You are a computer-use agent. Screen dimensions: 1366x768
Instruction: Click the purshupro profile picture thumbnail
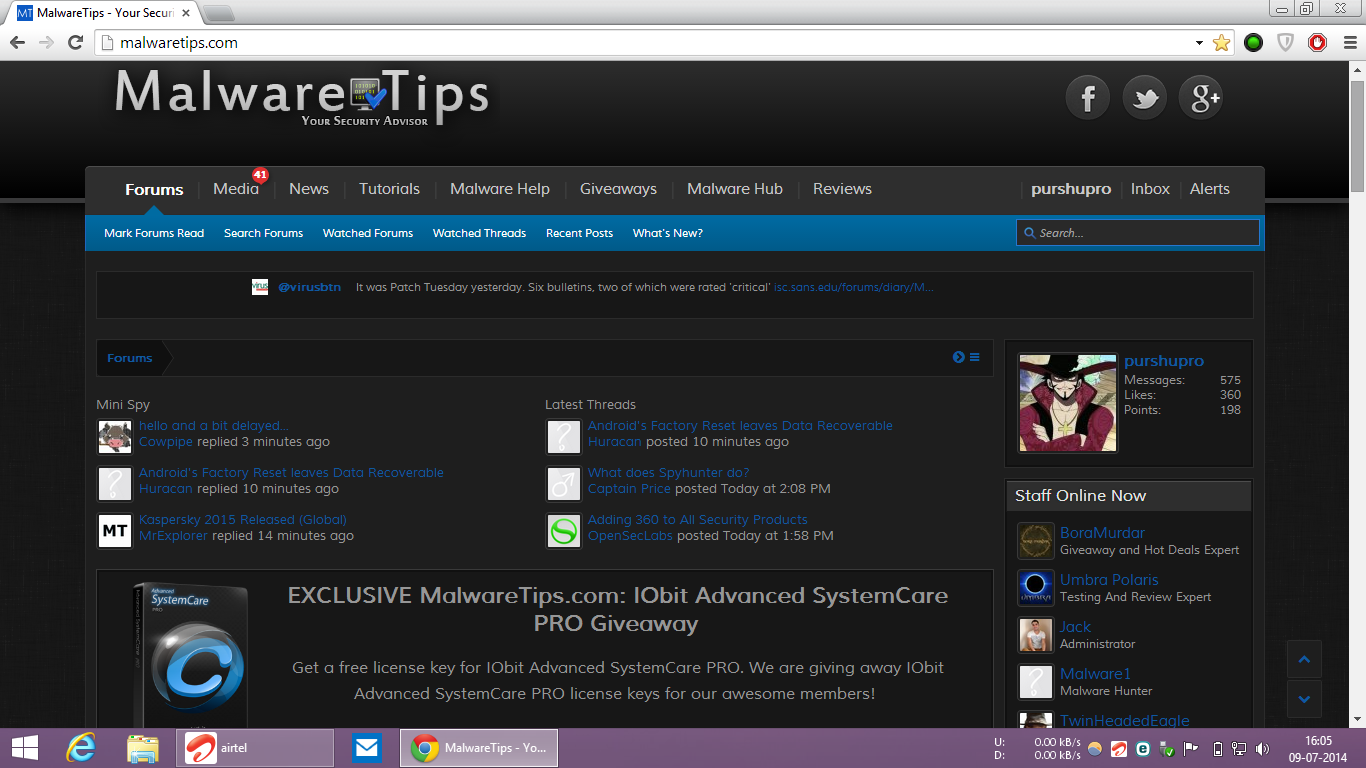coord(1067,403)
